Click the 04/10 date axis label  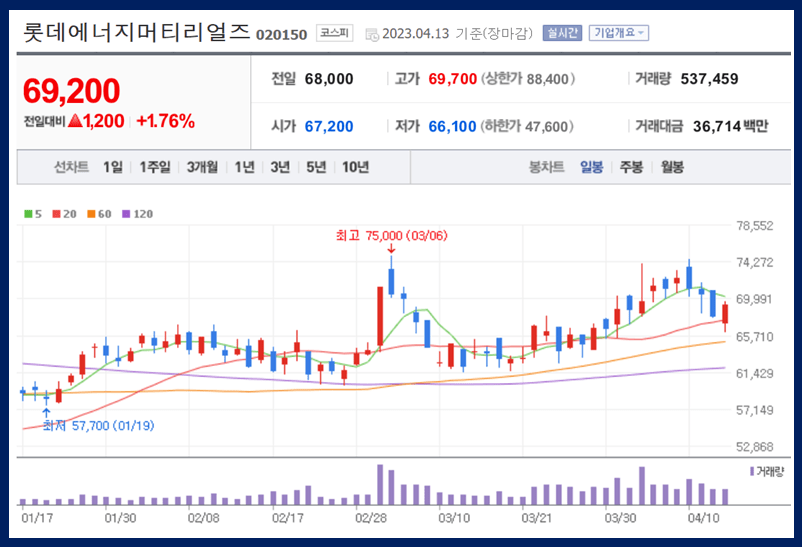(x=703, y=518)
